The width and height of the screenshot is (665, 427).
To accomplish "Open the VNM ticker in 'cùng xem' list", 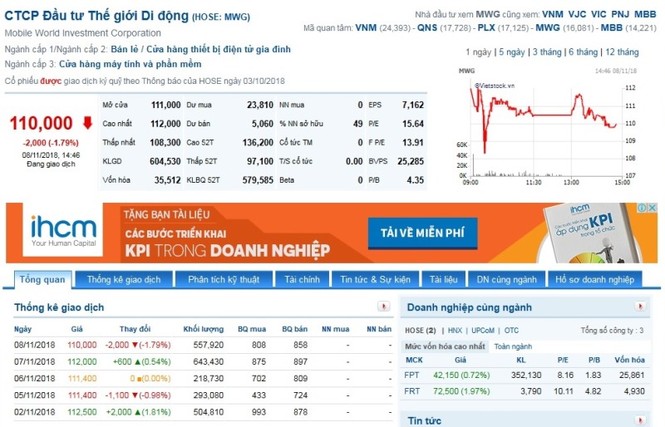I will pos(553,14).
